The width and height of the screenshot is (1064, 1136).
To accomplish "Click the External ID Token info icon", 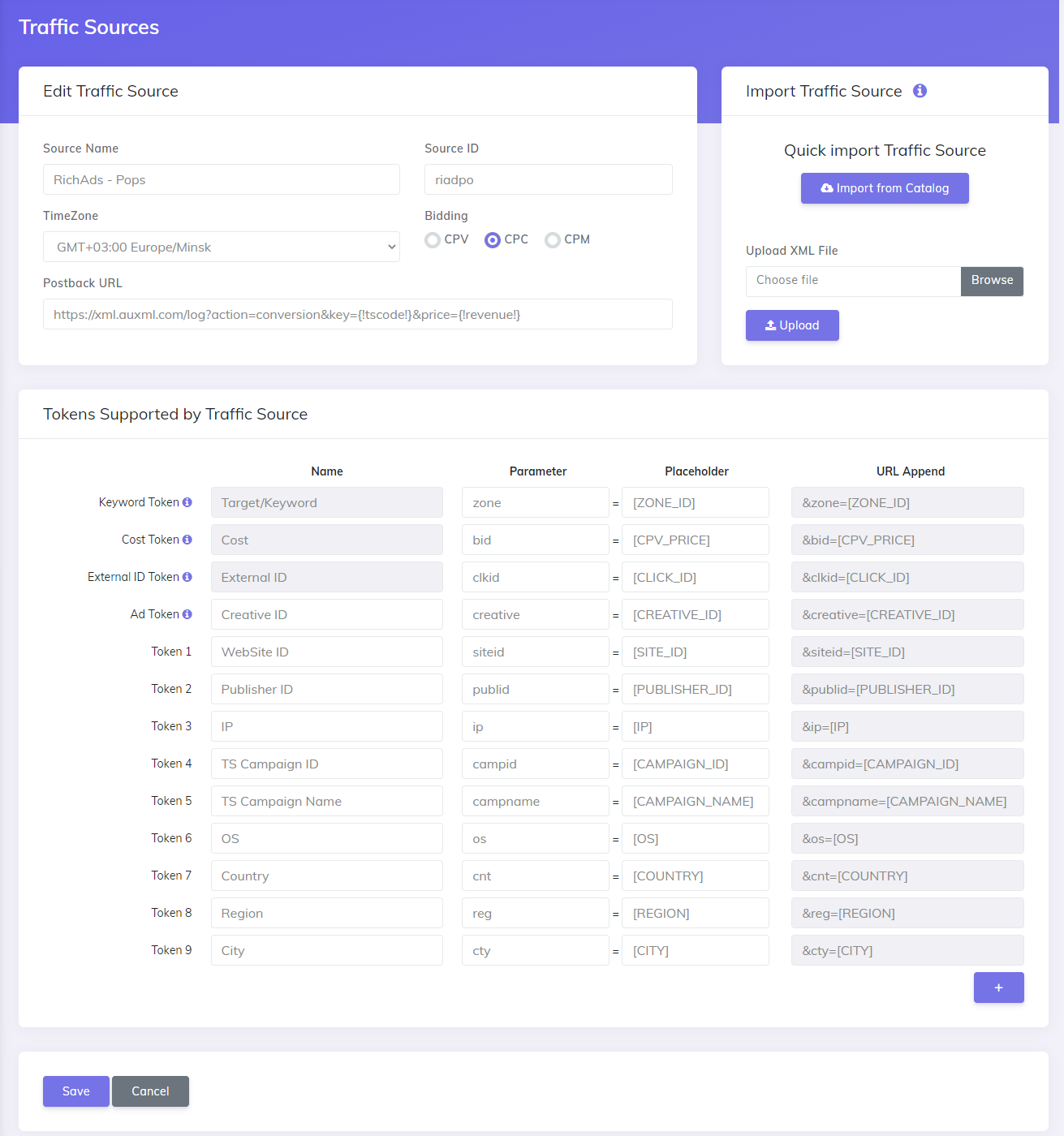I will [x=187, y=576].
